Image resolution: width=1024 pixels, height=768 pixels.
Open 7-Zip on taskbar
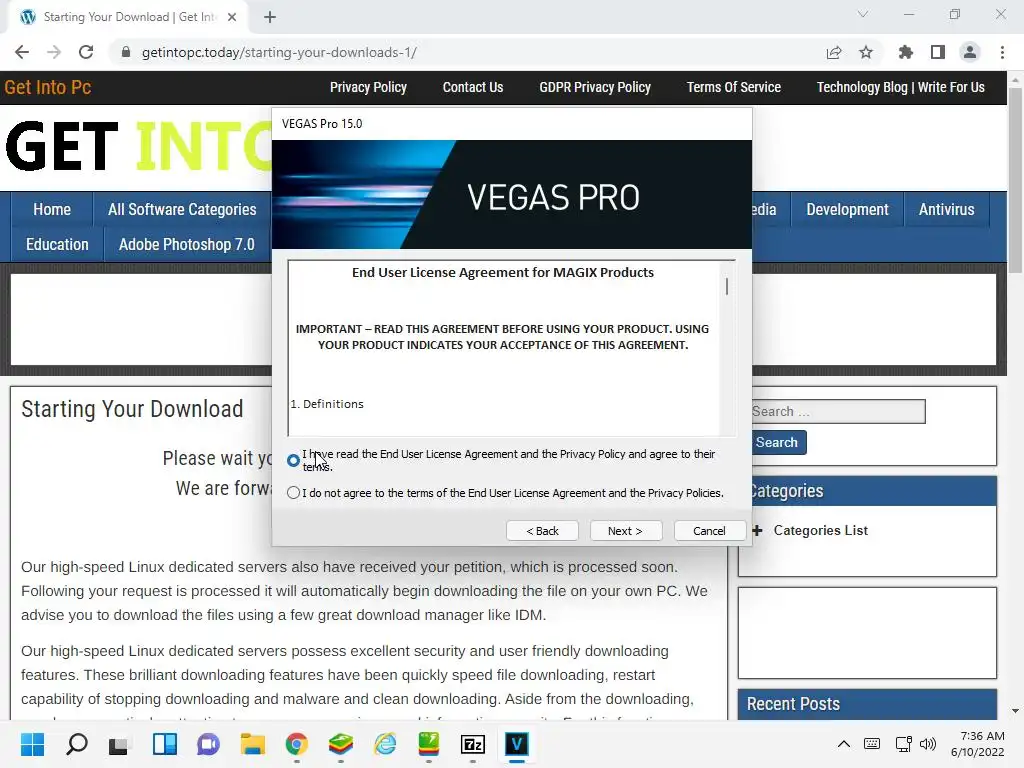473,744
